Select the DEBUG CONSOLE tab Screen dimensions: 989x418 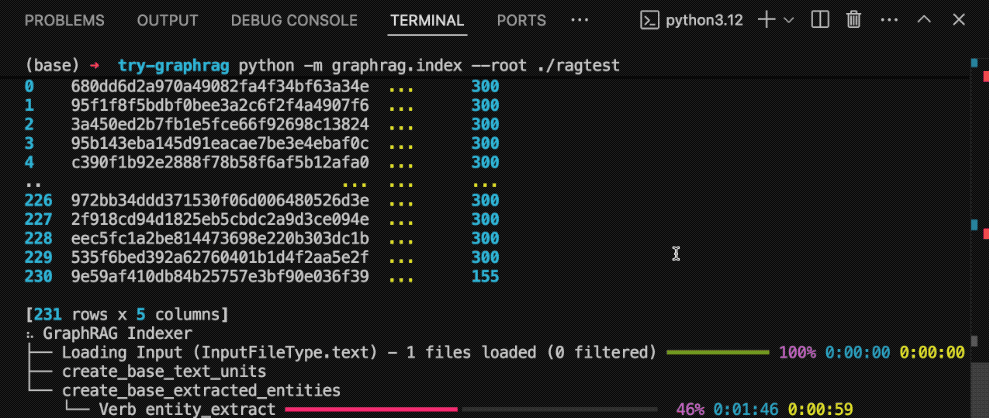click(x=293, y=20)
